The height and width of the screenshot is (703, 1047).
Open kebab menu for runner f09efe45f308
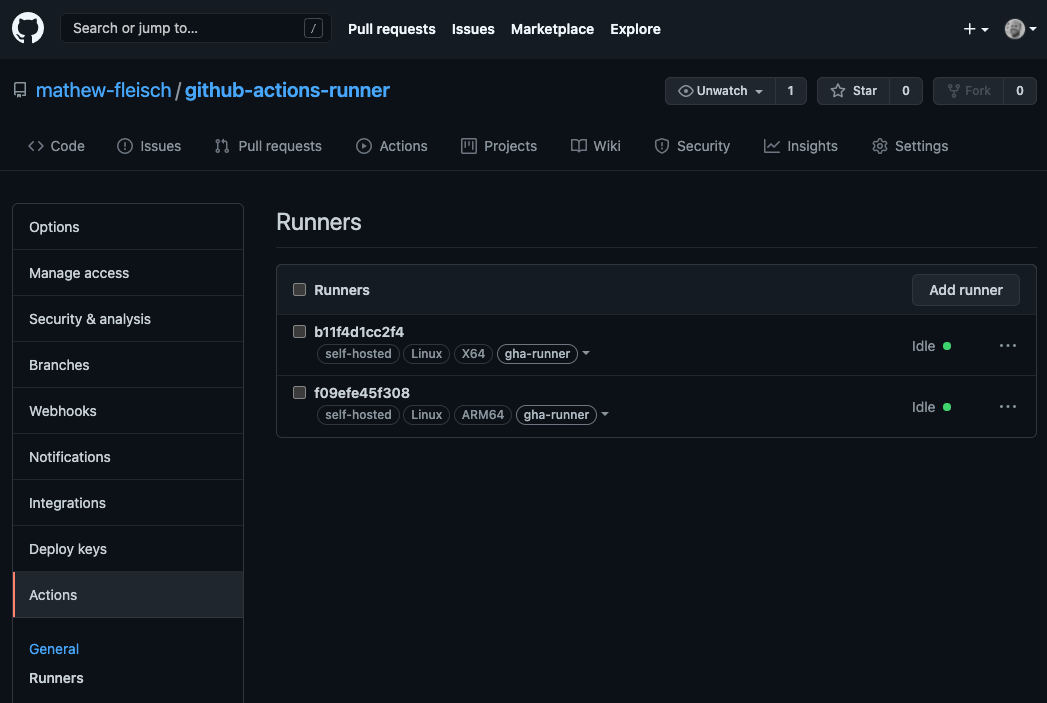click(1008, 407)
